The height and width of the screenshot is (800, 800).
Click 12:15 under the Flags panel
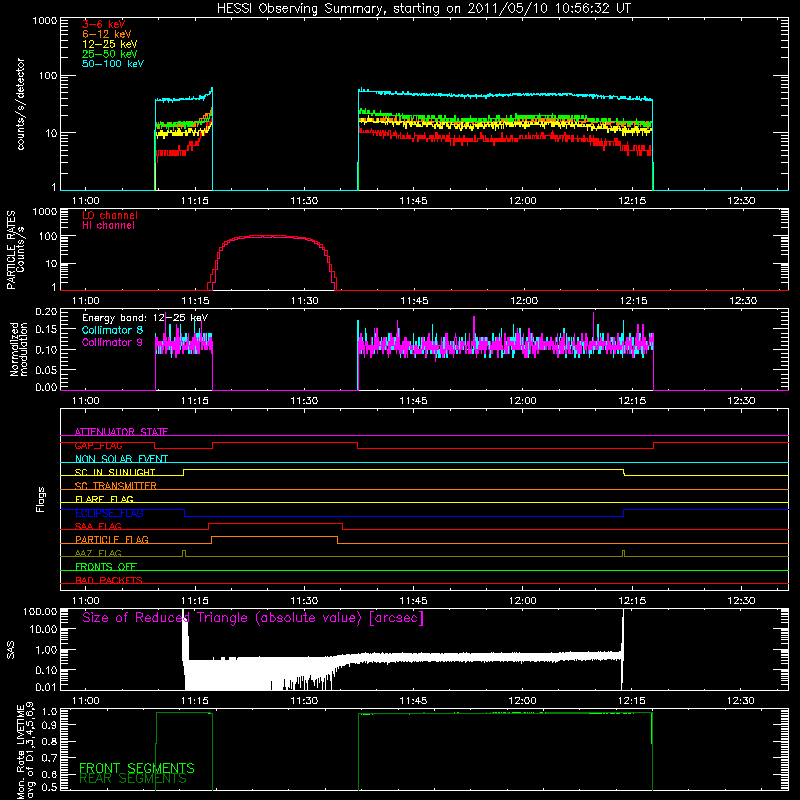coord(632,601)
